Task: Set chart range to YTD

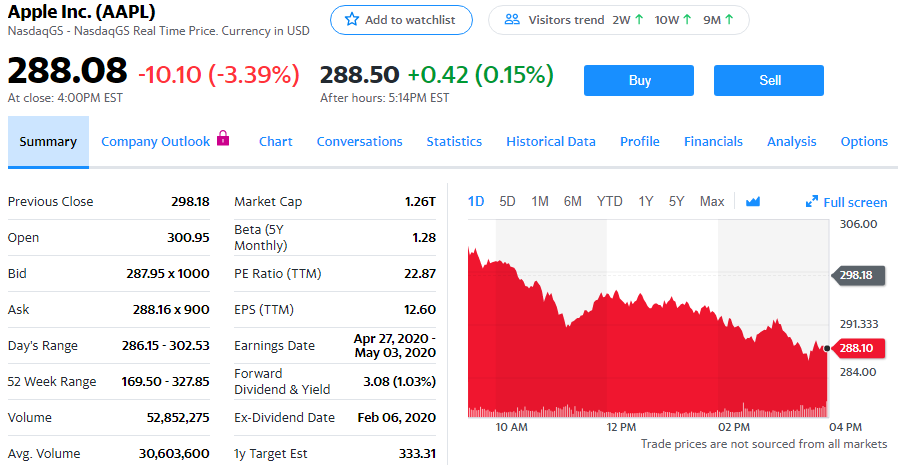Action: pyautogui.click(x=609, y=202)
